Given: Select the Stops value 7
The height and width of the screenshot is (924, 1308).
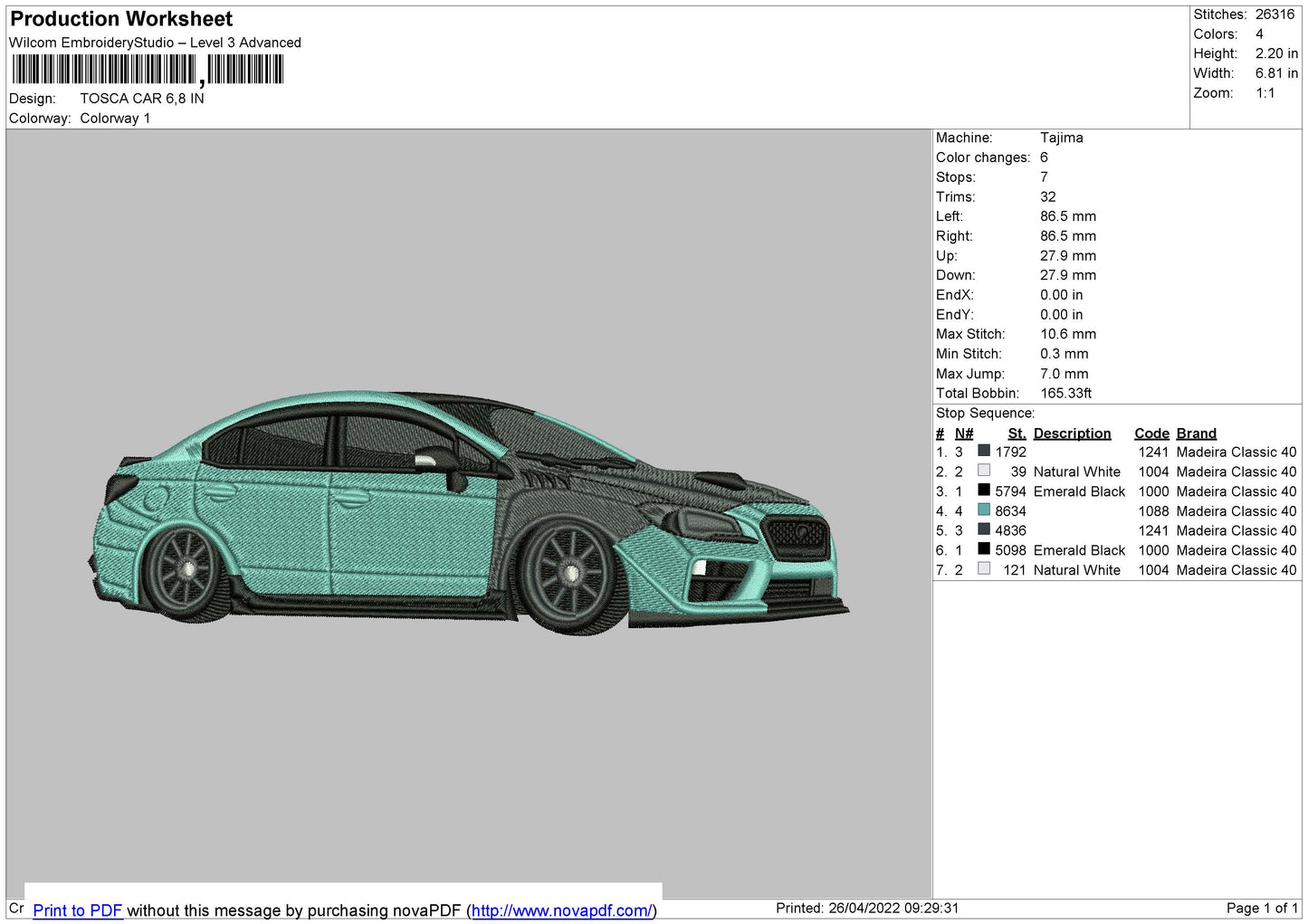Looking at the screenshot, I should tap(1044, 177).
